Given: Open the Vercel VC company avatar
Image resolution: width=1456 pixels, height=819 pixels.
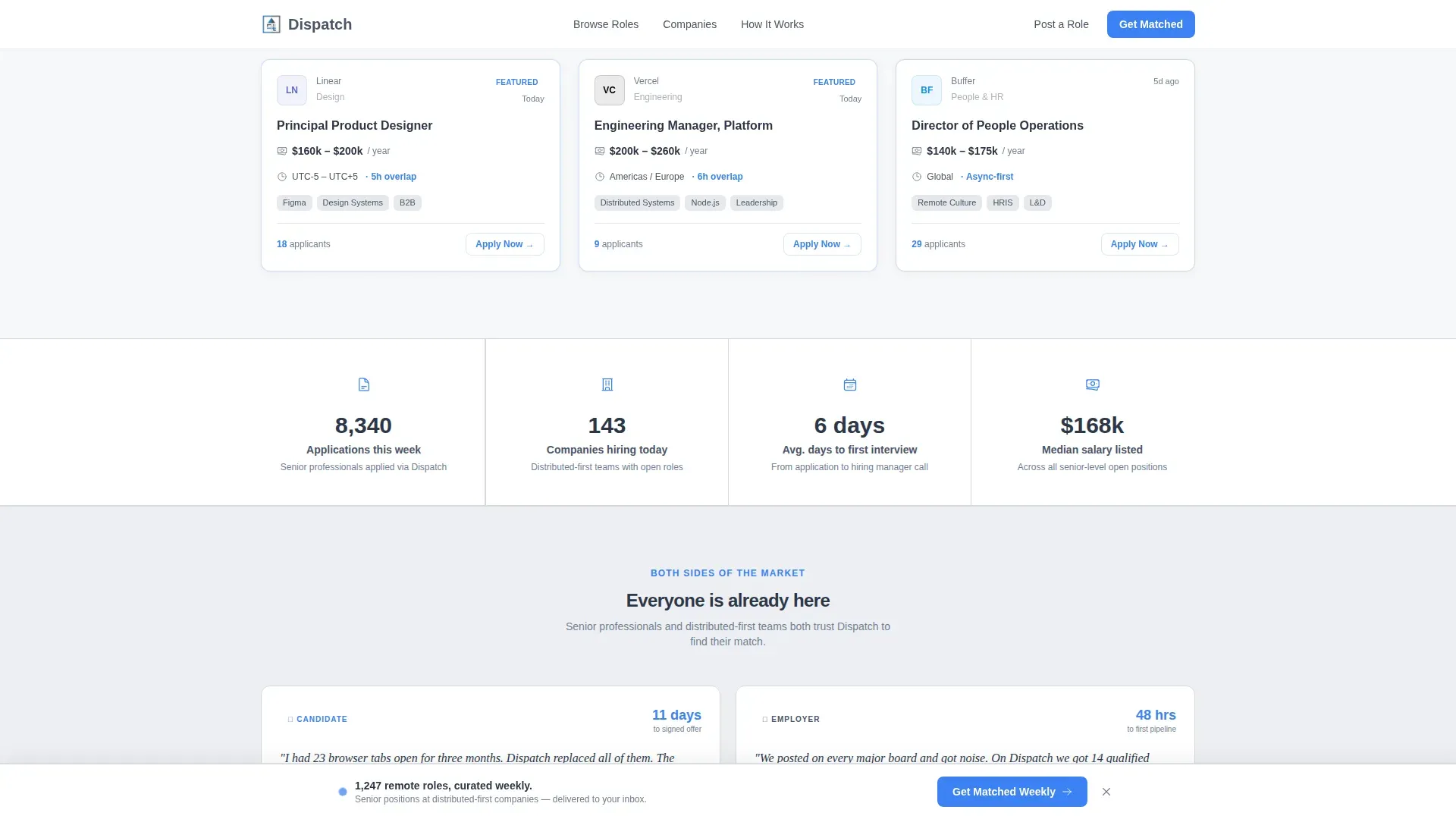Looking at the screenshot, I should (610, 90).
